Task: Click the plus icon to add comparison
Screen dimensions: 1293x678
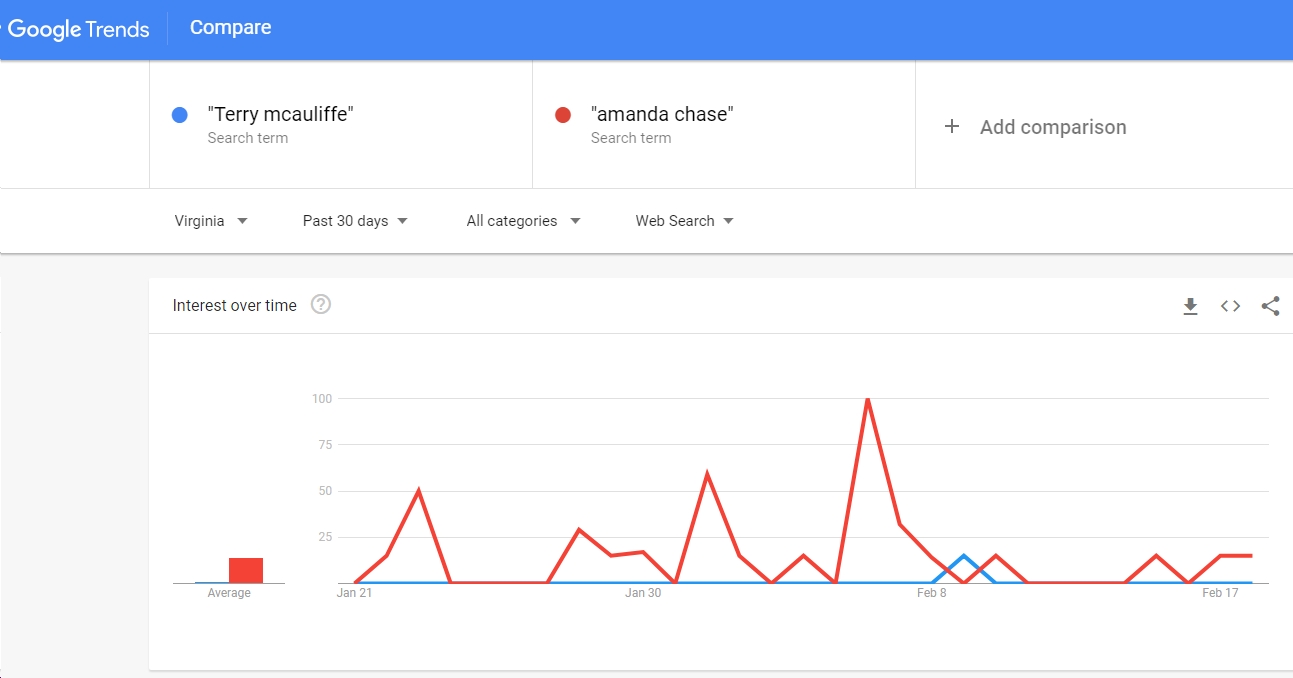Action: click(952, 127)
